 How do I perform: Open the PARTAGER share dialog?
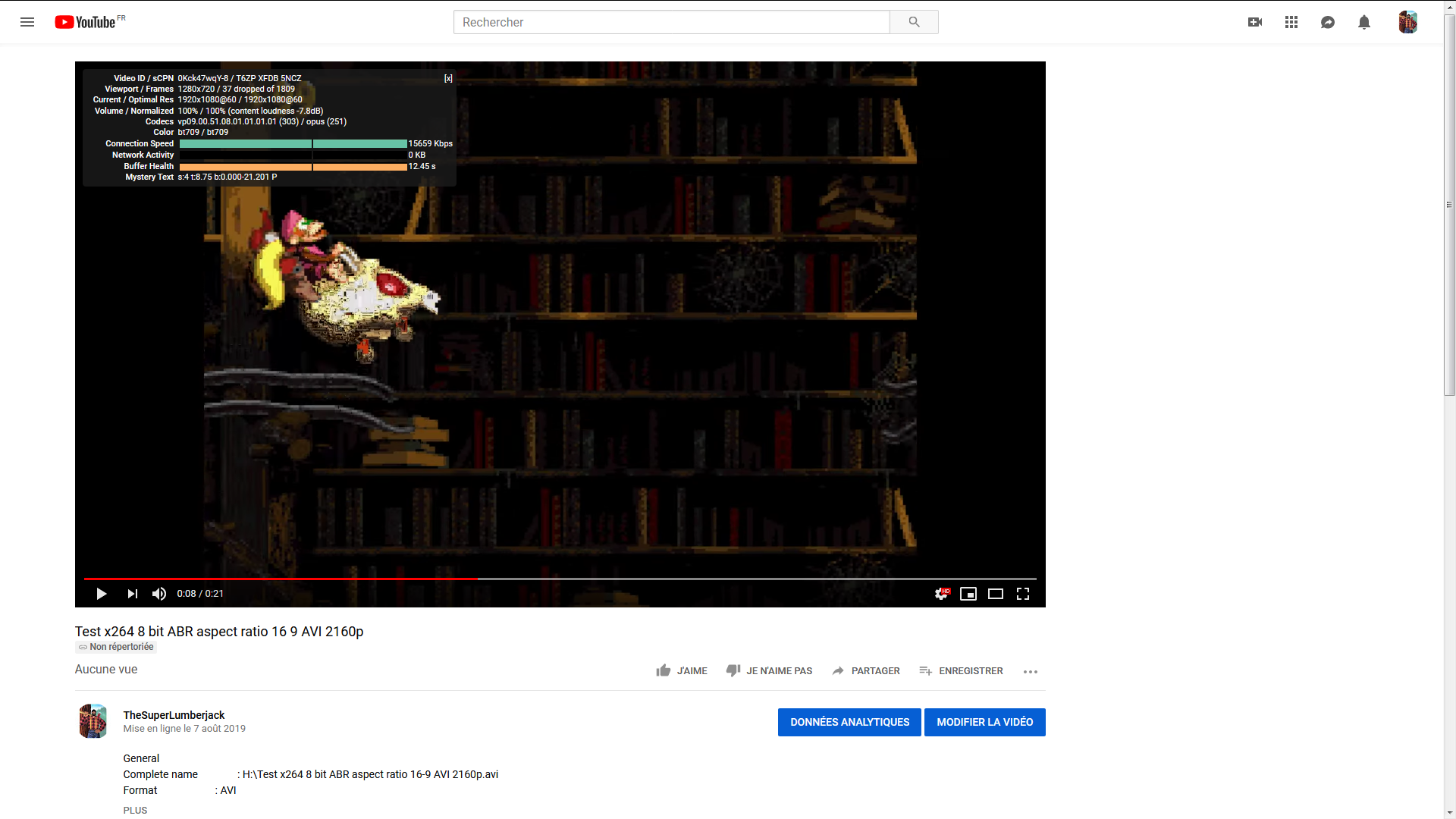coord(865,671)
